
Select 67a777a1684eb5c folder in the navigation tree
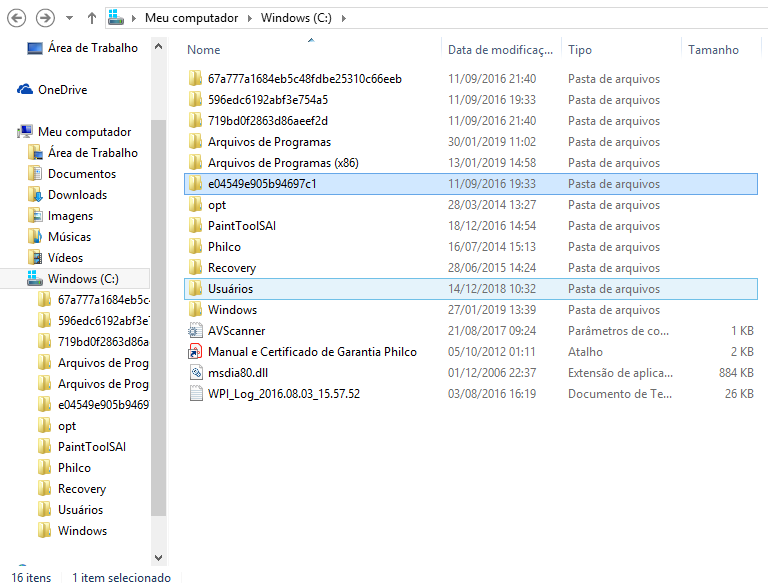[x=103, y=299]
